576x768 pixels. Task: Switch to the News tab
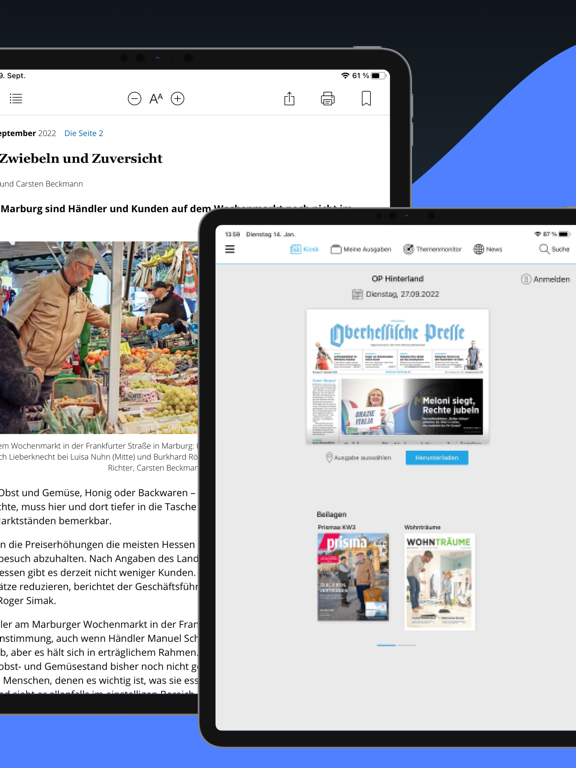pyautogui.click(x=488, y=249)
